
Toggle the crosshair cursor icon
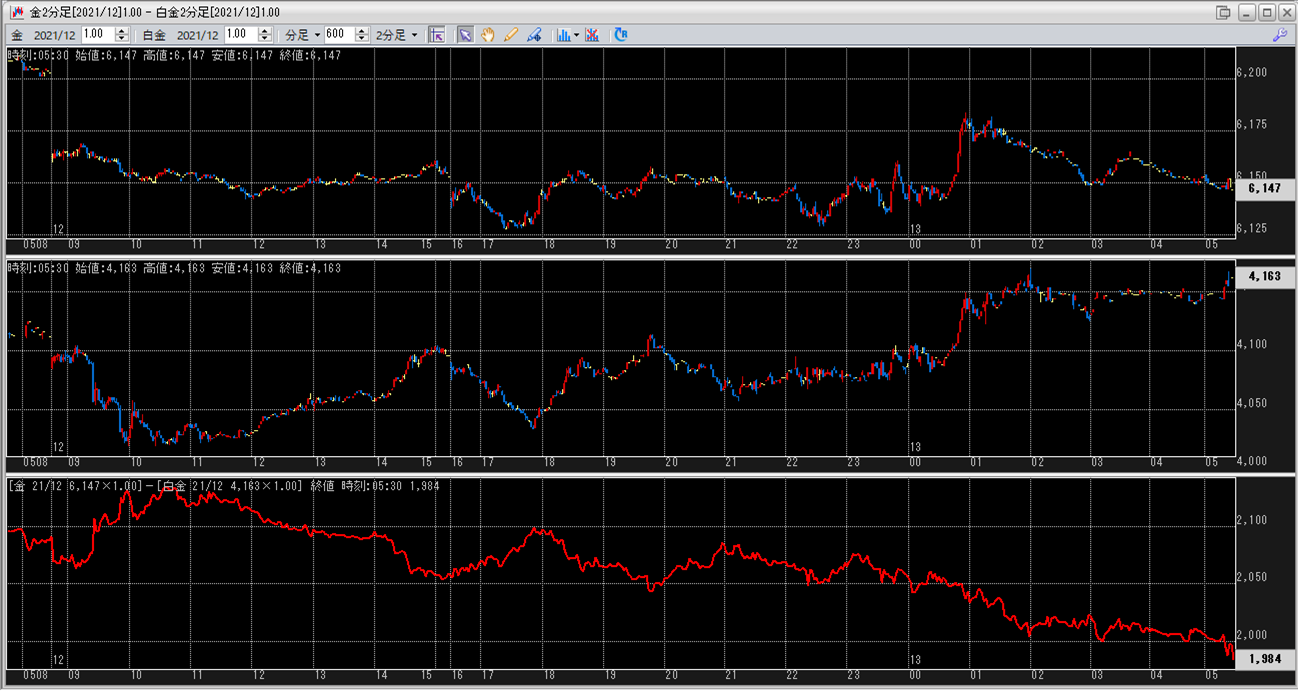click(437, 34)
